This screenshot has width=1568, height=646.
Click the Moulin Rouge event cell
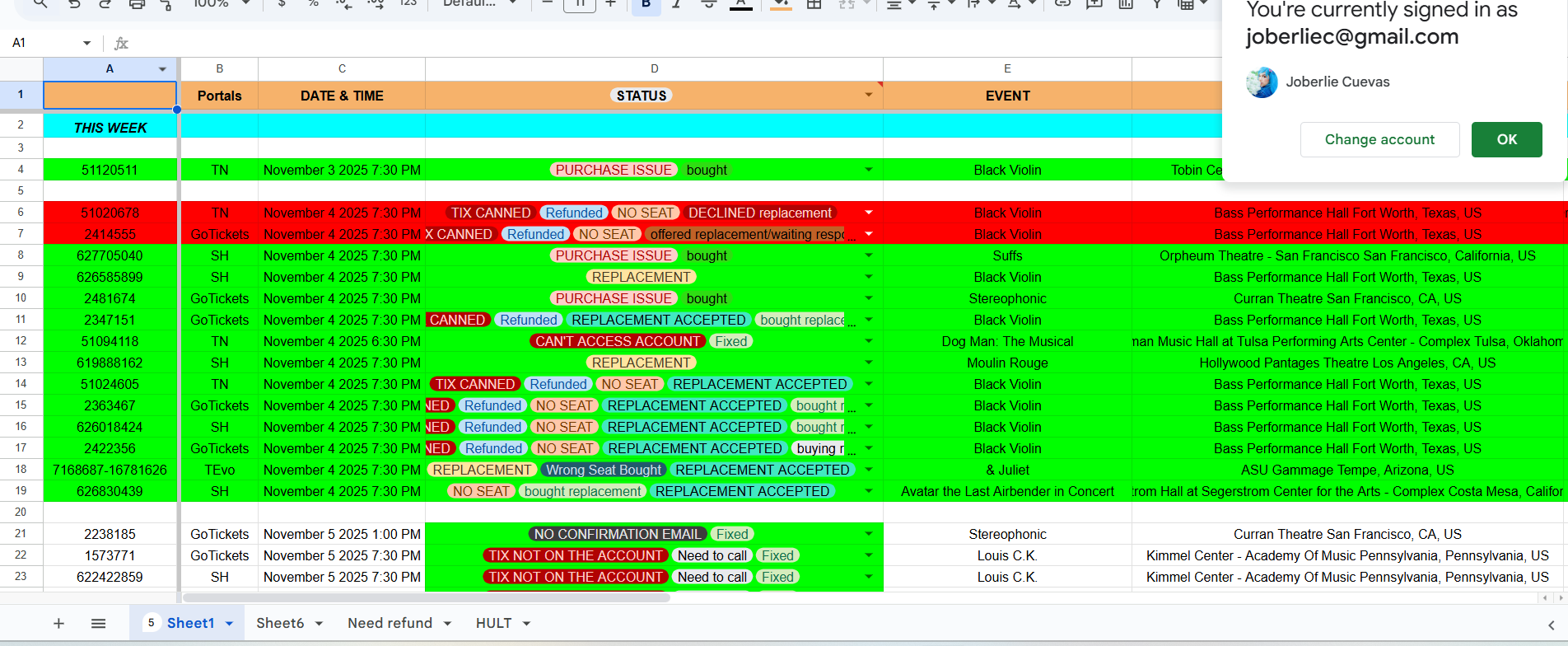point(1007,363)
